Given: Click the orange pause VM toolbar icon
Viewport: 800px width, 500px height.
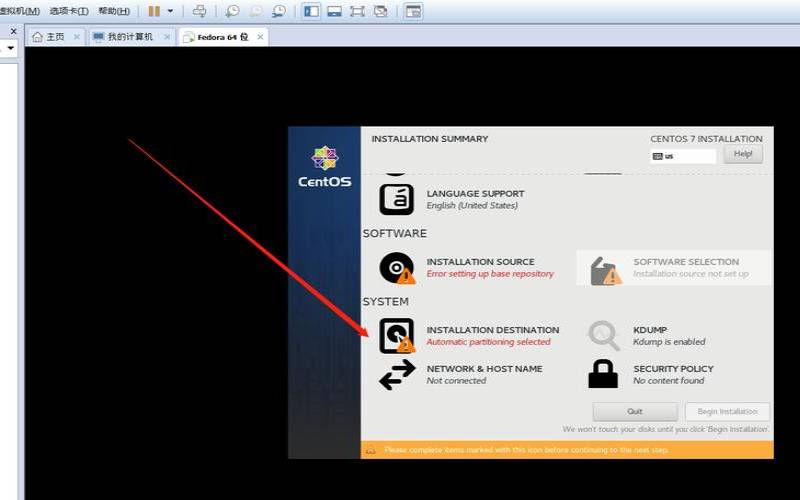Looking at the screenshot, I should [x=154, y=11].
